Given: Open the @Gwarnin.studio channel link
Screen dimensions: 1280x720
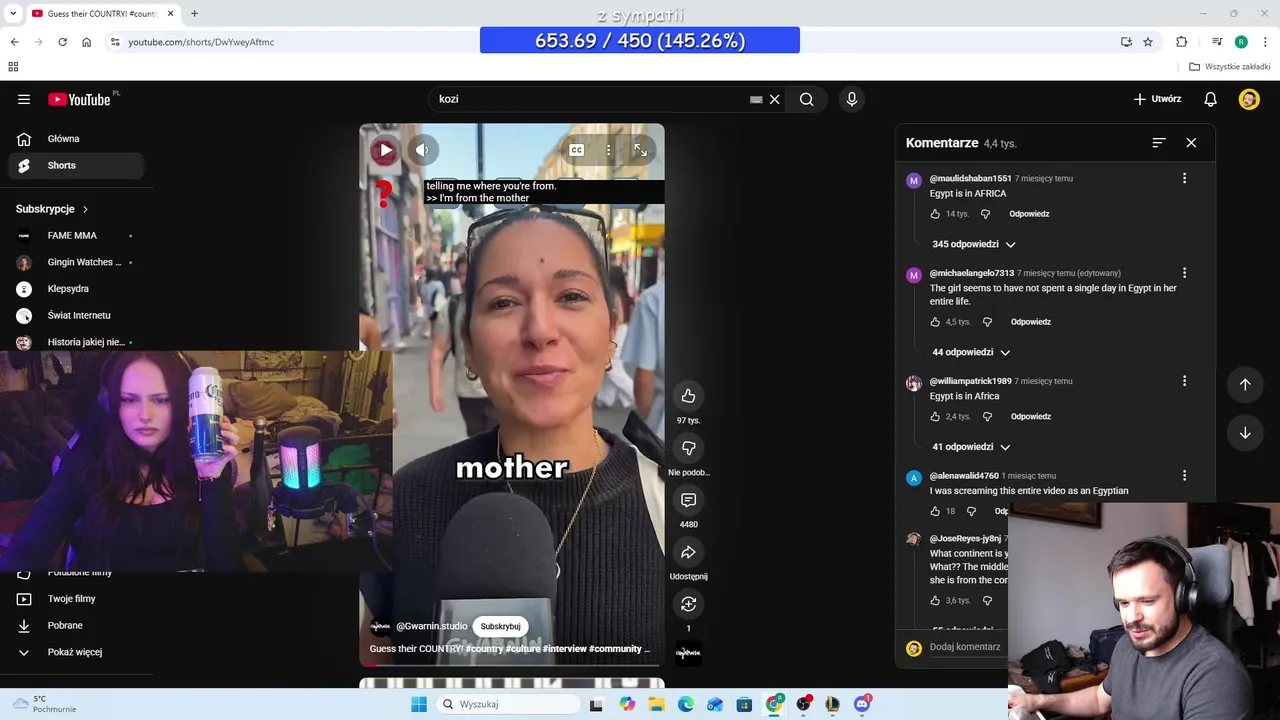Looking at the screenshot, I should pyautogui.click(x=431, y=626).
